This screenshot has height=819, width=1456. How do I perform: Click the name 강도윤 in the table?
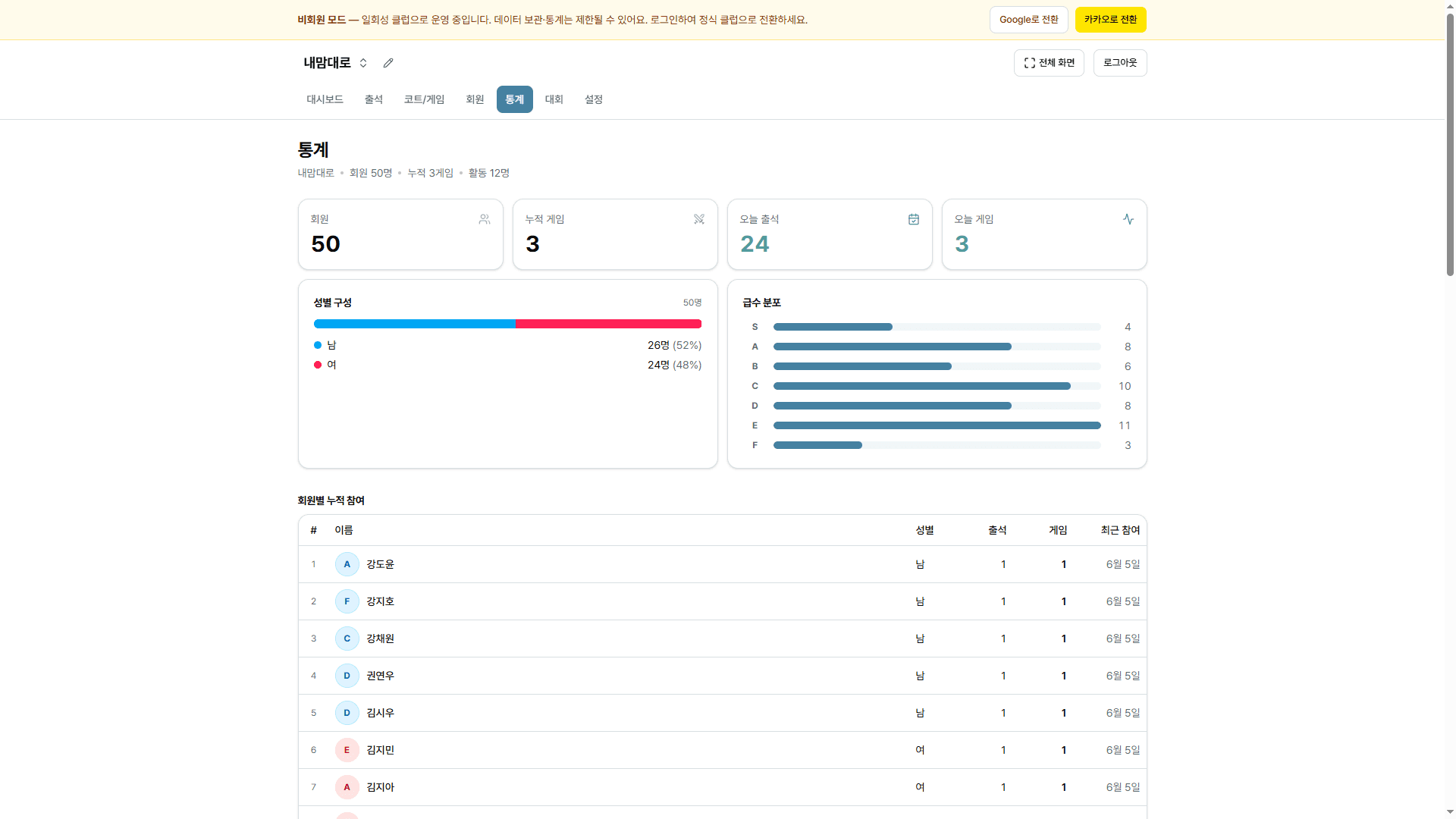tap(380, 564)
